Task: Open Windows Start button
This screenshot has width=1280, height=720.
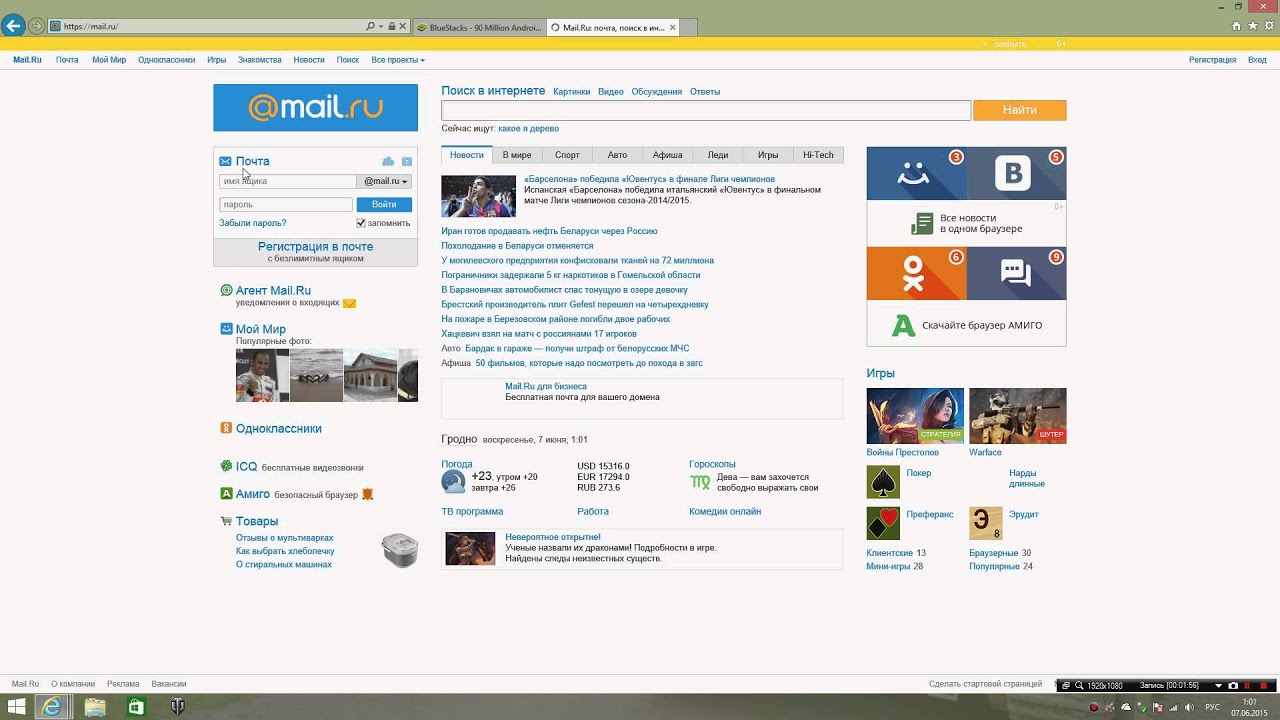Action: [16, 707]
